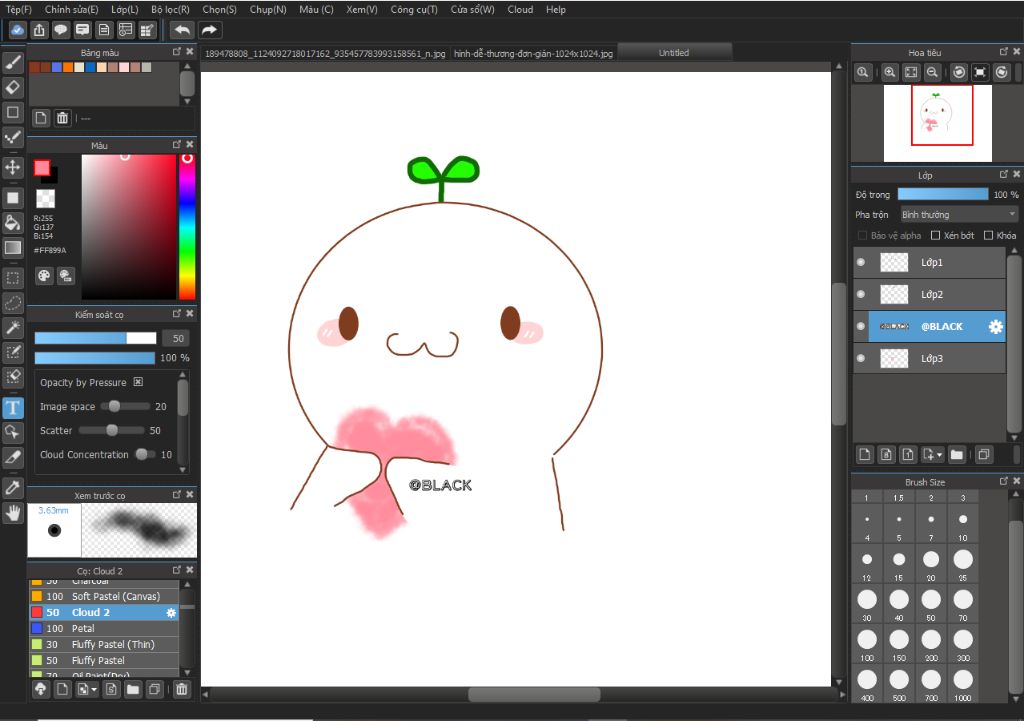Select the Lasso selection tool
This screenshot has height=721, width=1024.
[13, 303]
